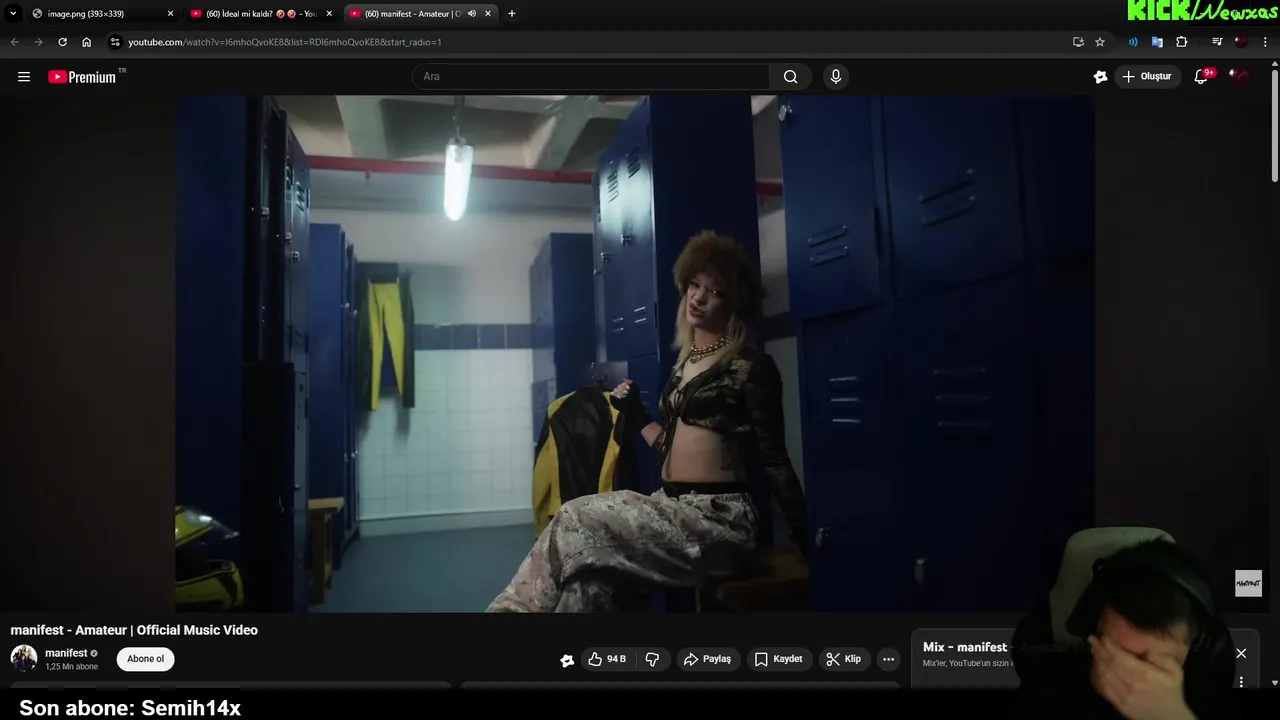Close the İdeal mi kaldı? tab
The width and height of the screenshot is (1280, 720).
click(x=329, y=14)
